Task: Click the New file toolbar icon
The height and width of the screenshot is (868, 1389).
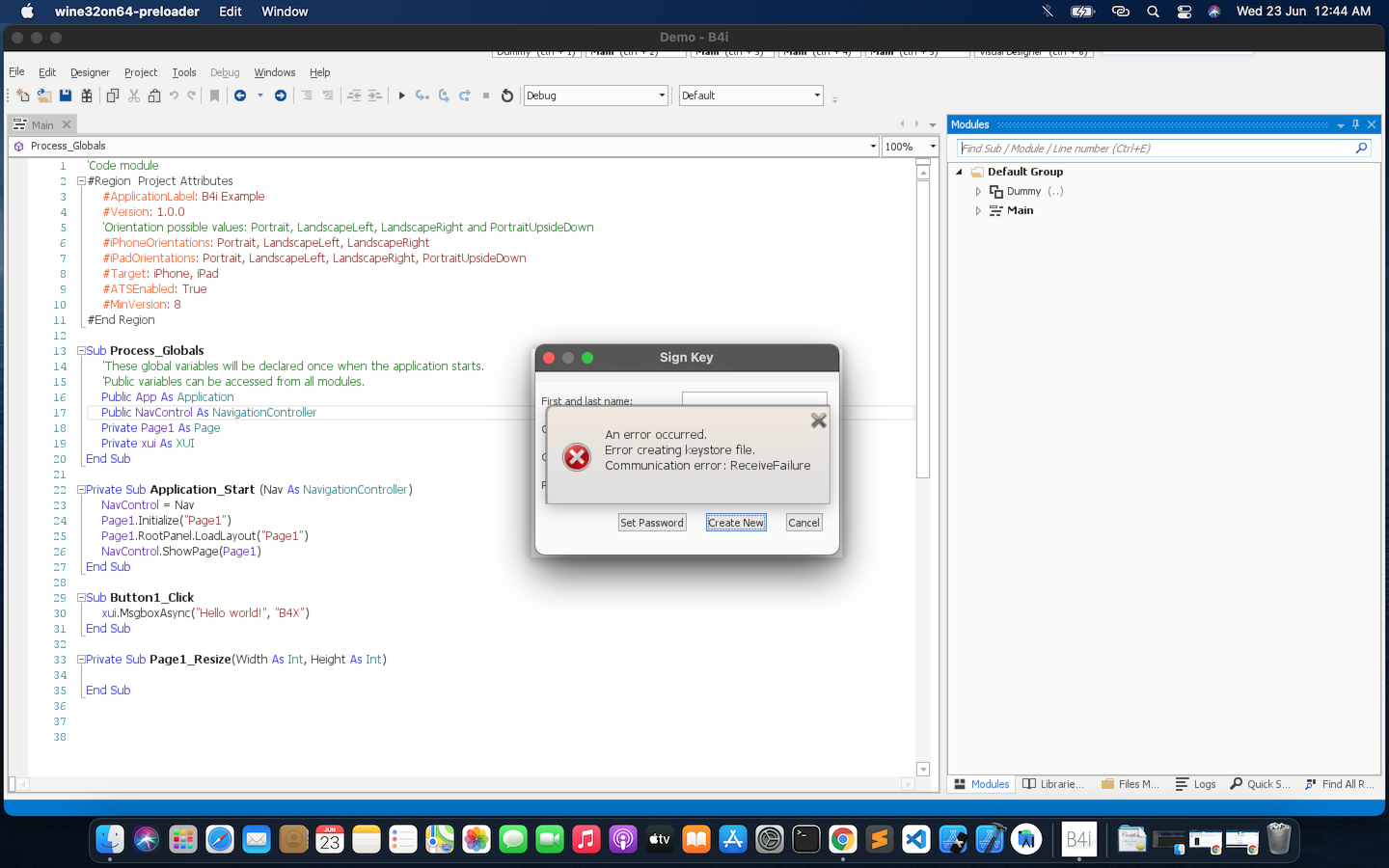Action: point(23,95)
